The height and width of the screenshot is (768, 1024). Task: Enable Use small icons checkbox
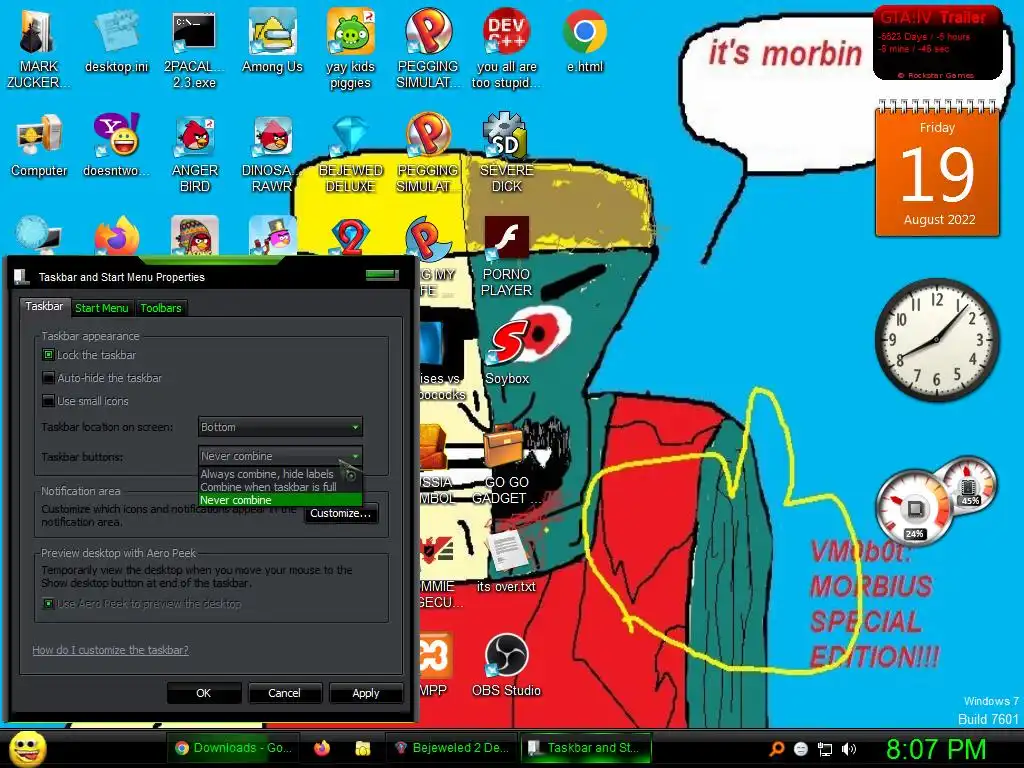48,400
